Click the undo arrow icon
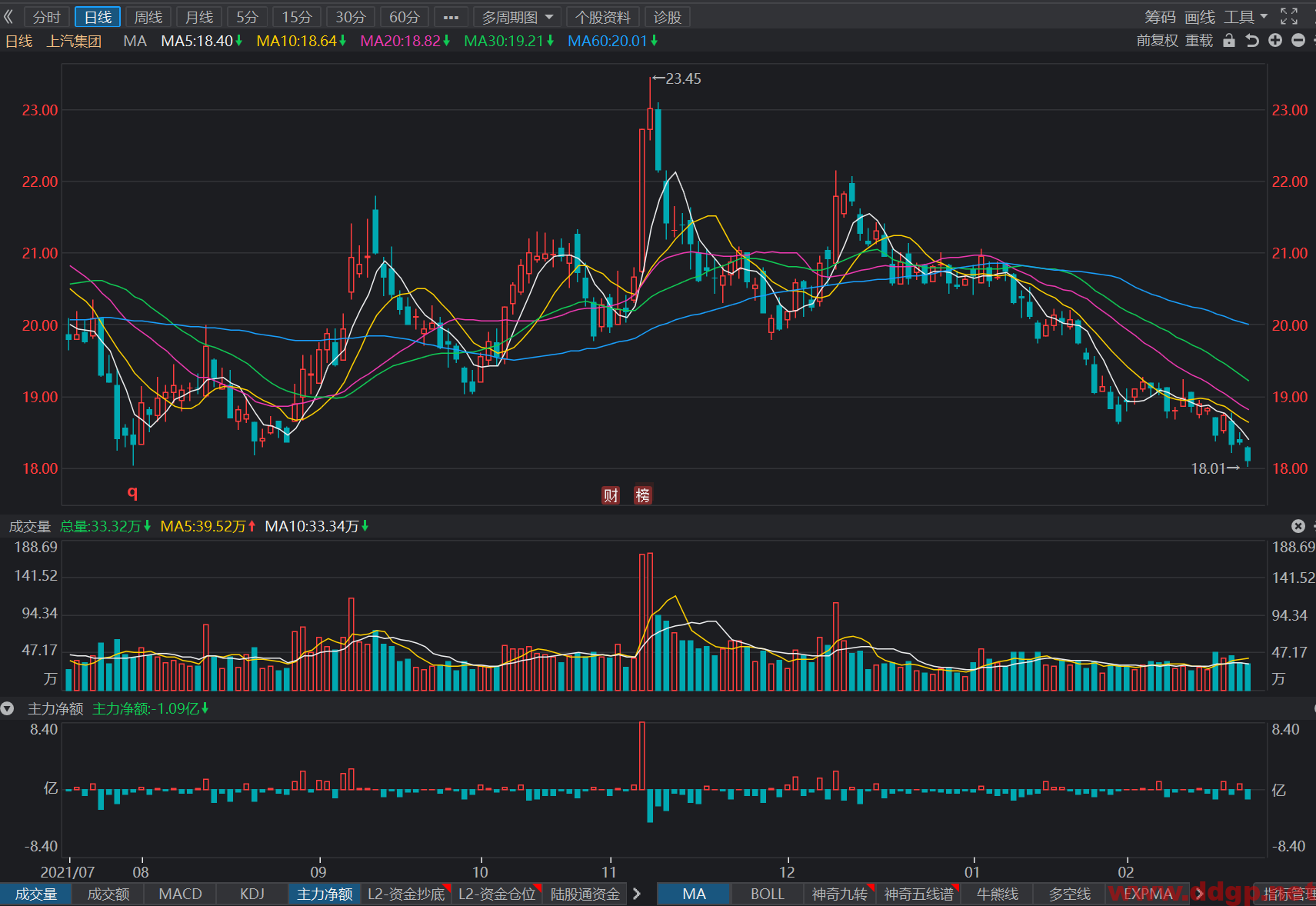 coord(1252,41)
